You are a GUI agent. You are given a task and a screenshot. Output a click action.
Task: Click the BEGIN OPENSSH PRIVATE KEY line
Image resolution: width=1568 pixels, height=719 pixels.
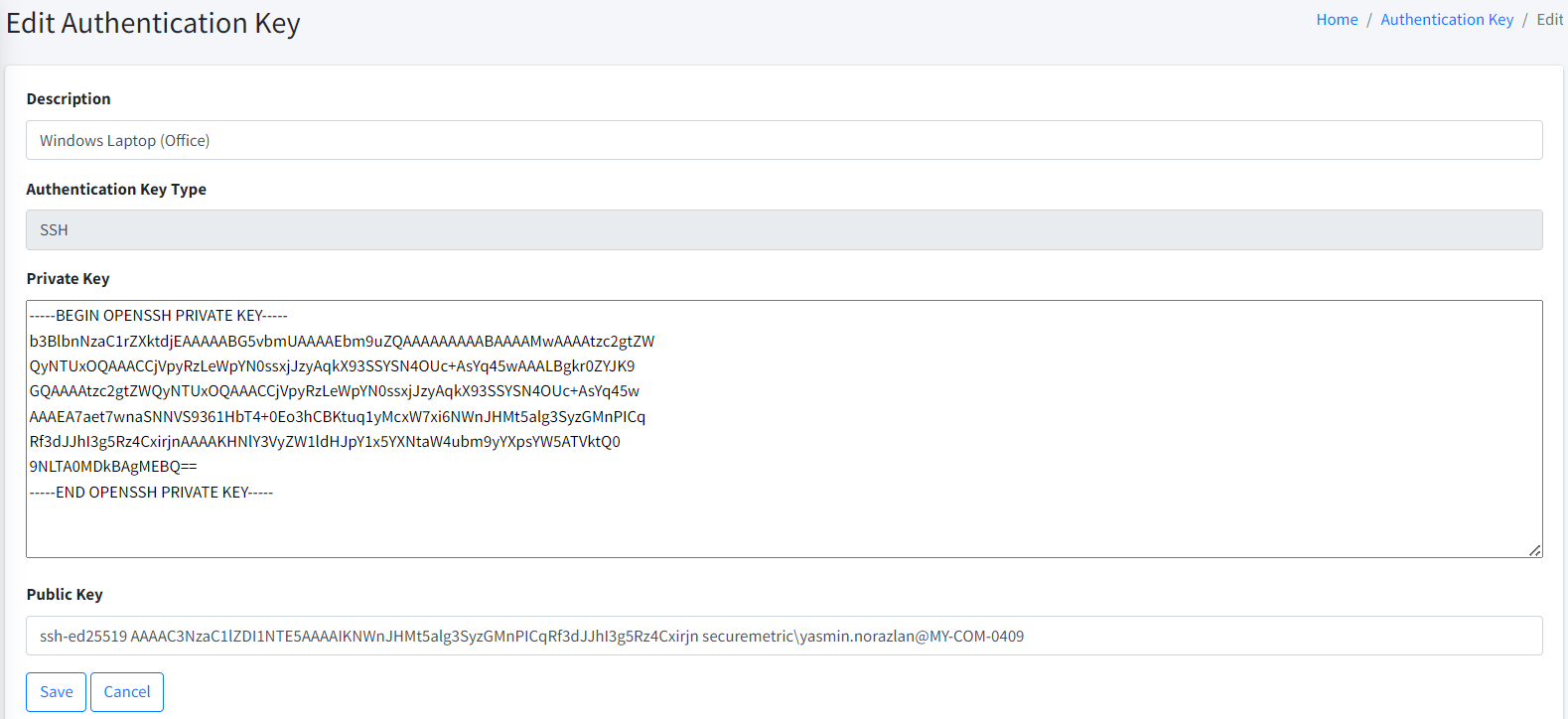(x=159, y=316)
